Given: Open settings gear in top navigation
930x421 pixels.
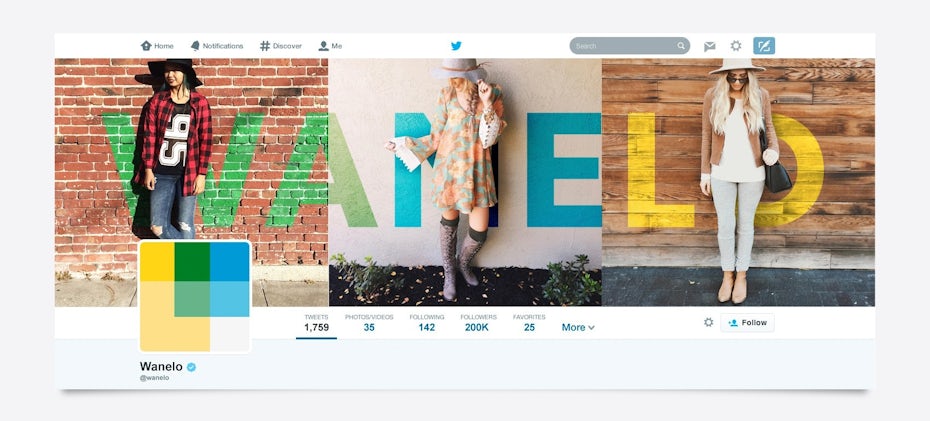Looking at the screenshot, I should tap(736, 46).
